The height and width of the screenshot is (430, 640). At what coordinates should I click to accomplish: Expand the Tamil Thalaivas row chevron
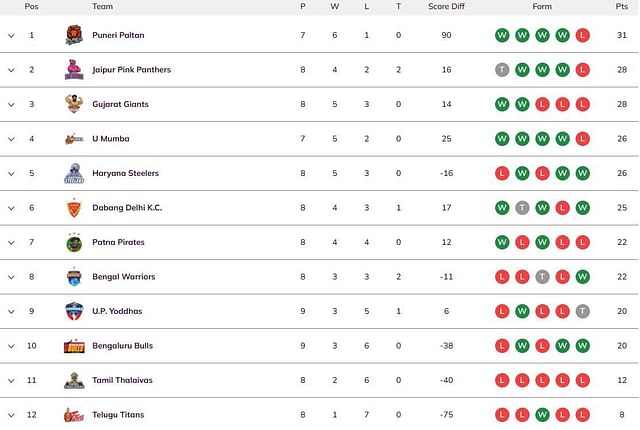tap(11, 381)
